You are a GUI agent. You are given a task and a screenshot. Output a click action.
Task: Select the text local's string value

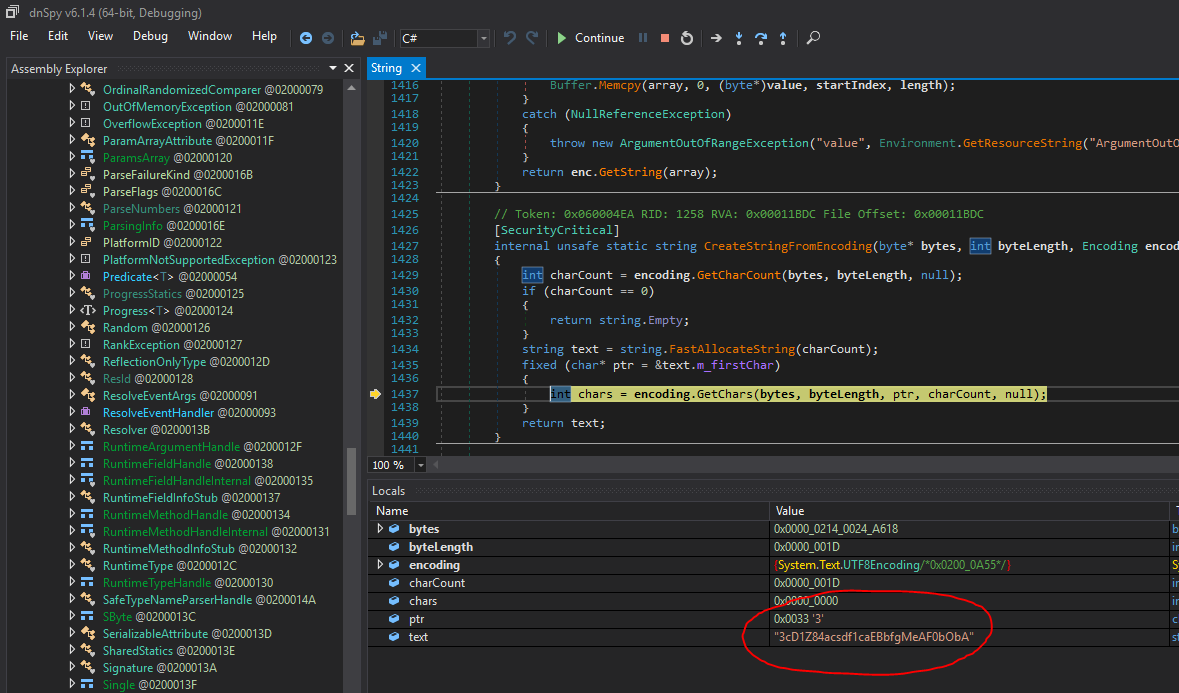coord(873,637)
